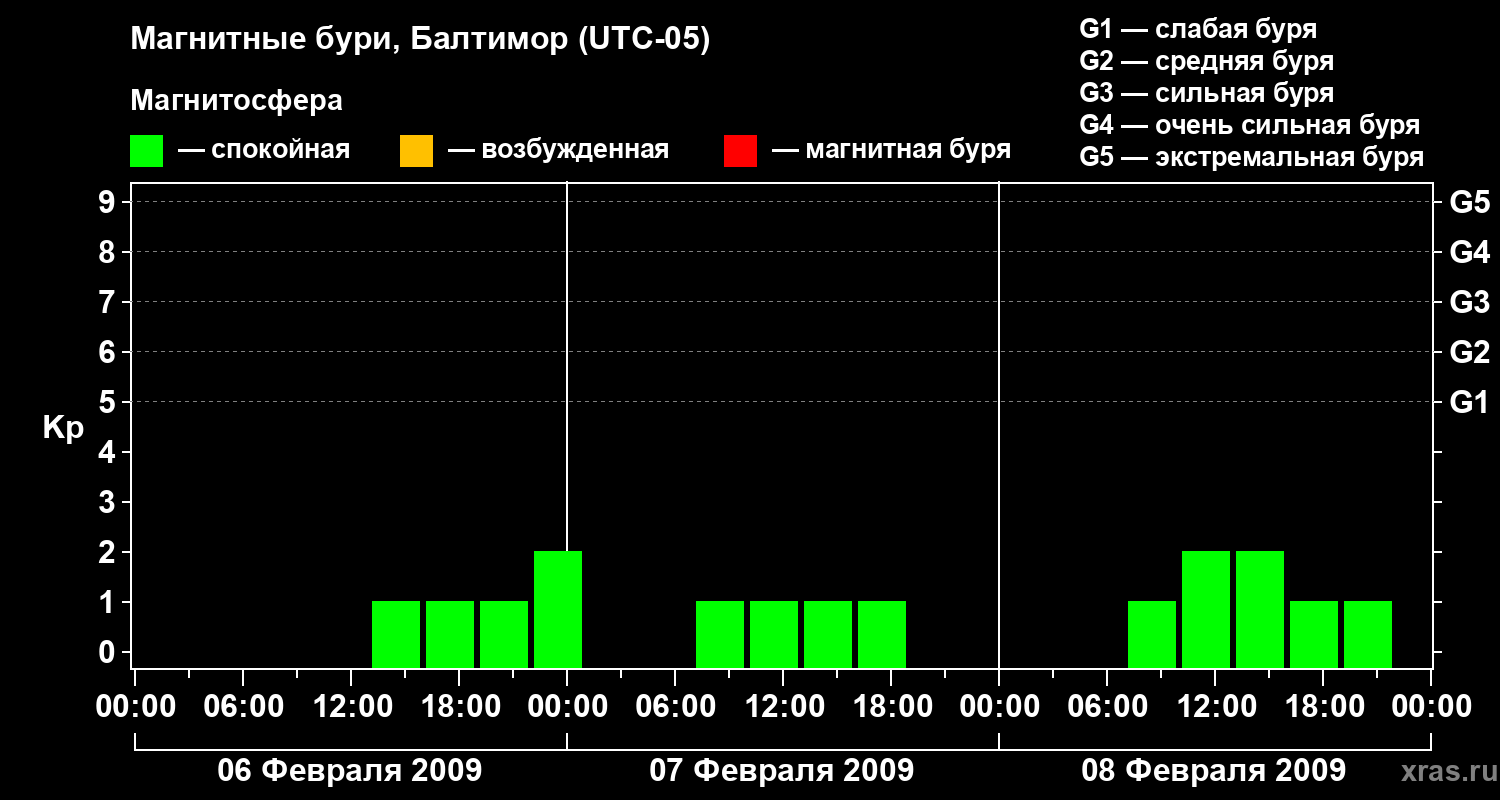Click the Kp 2 bar above 12:00 on 08 Февраля

1206,609
